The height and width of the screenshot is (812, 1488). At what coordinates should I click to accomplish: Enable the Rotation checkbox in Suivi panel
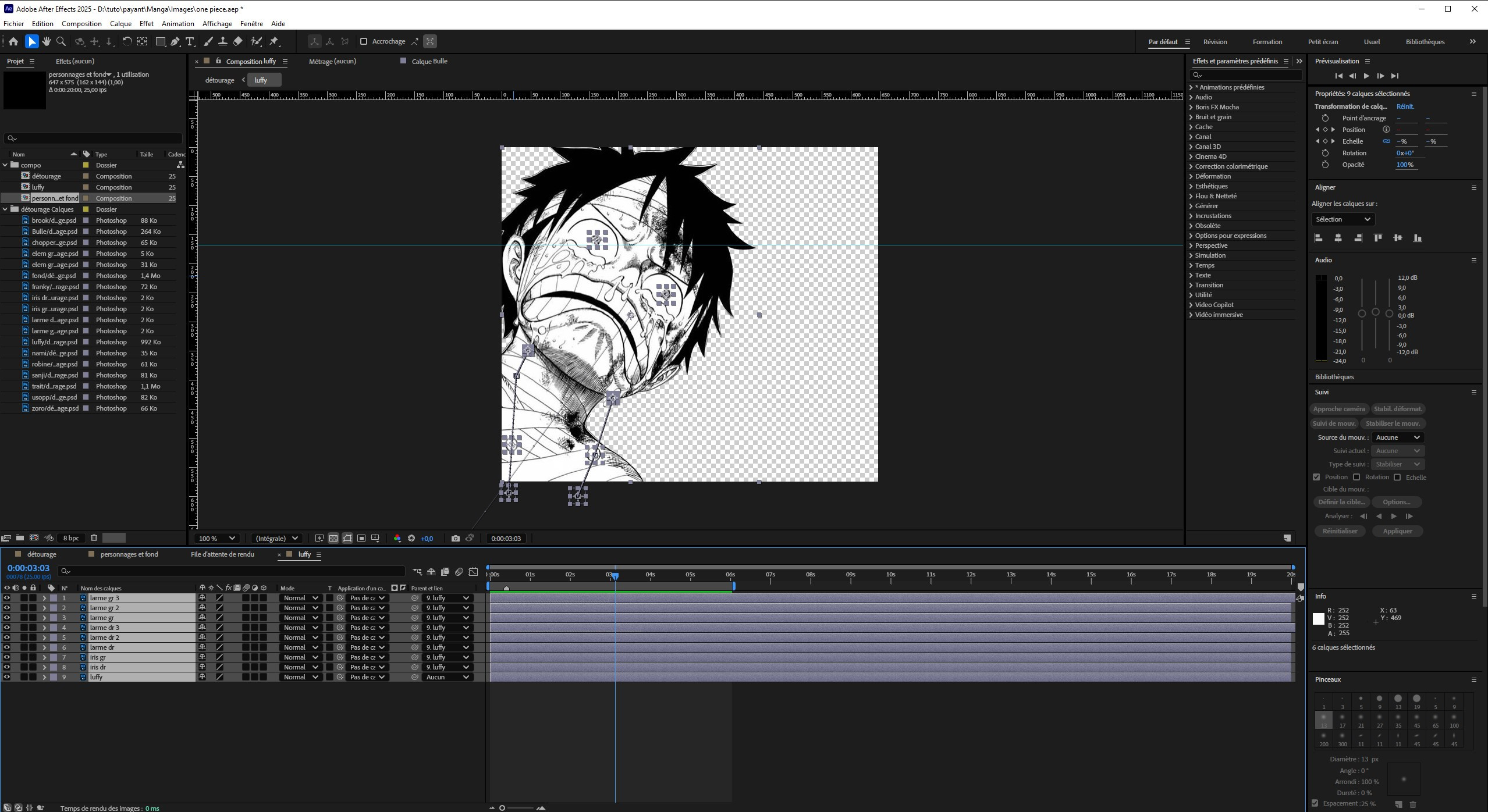[1356, 477]
